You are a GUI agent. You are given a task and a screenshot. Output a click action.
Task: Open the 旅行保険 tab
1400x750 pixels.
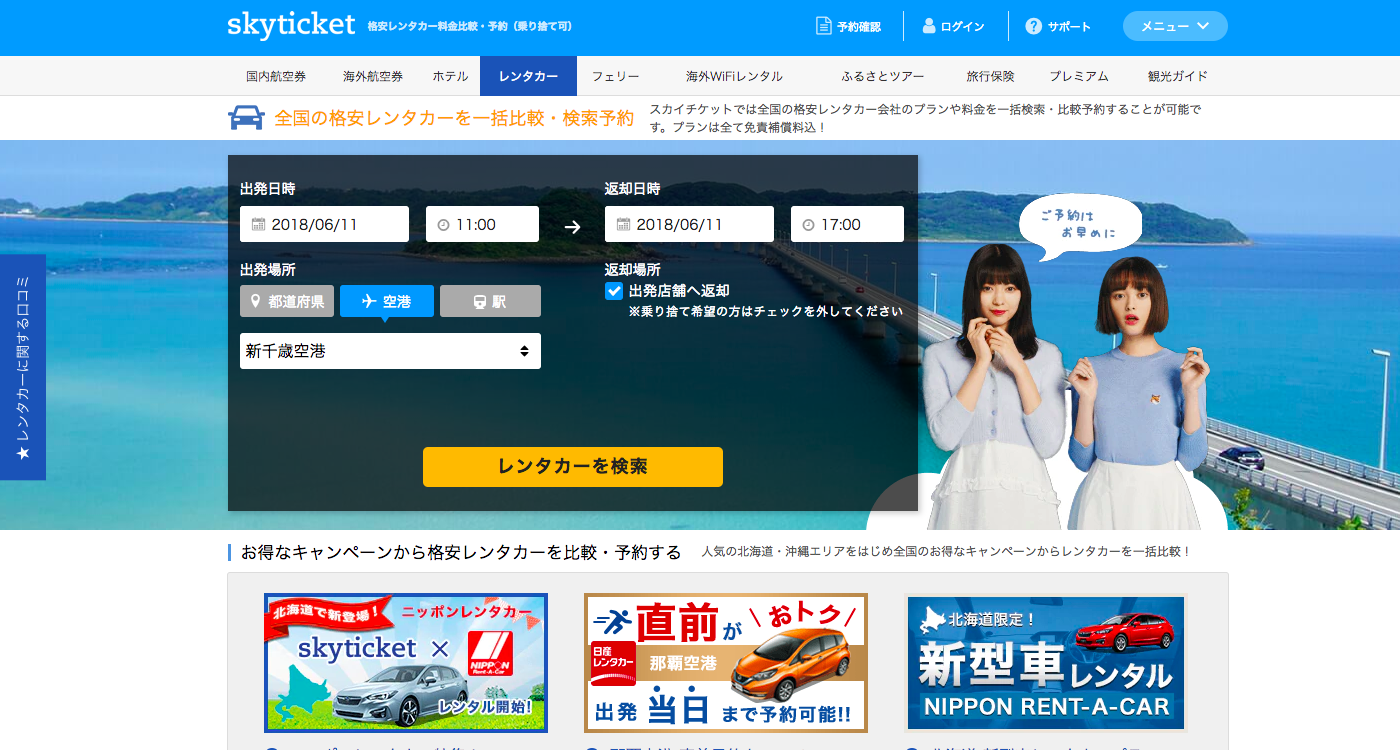990,76
